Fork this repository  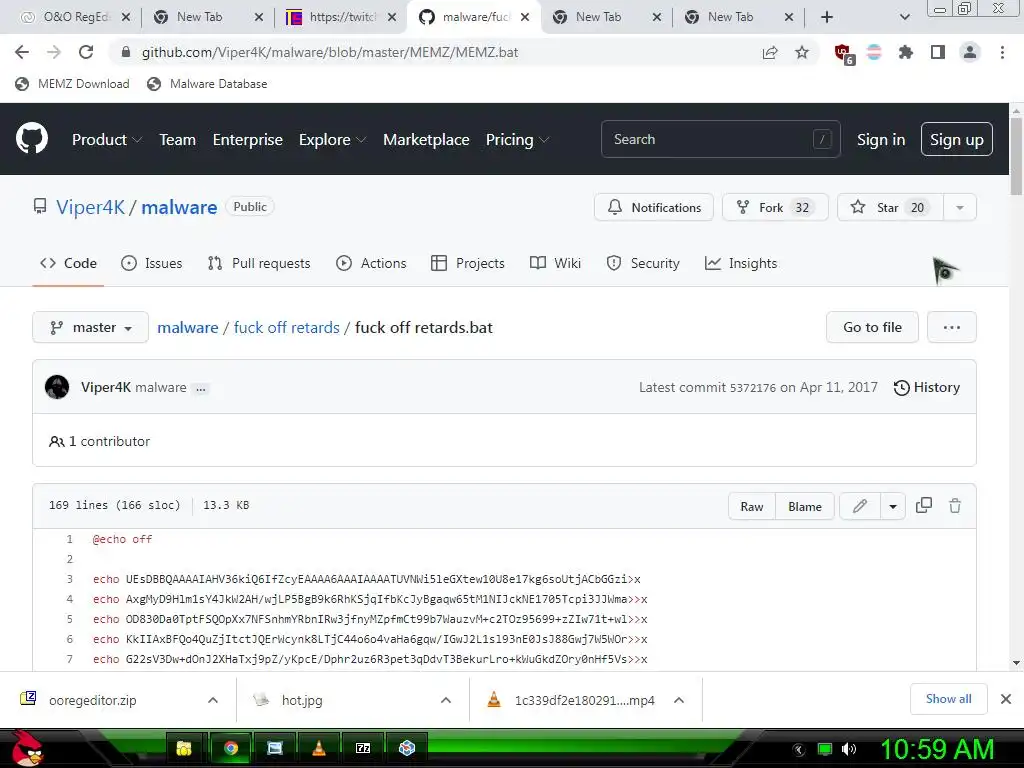pos(775,208)
